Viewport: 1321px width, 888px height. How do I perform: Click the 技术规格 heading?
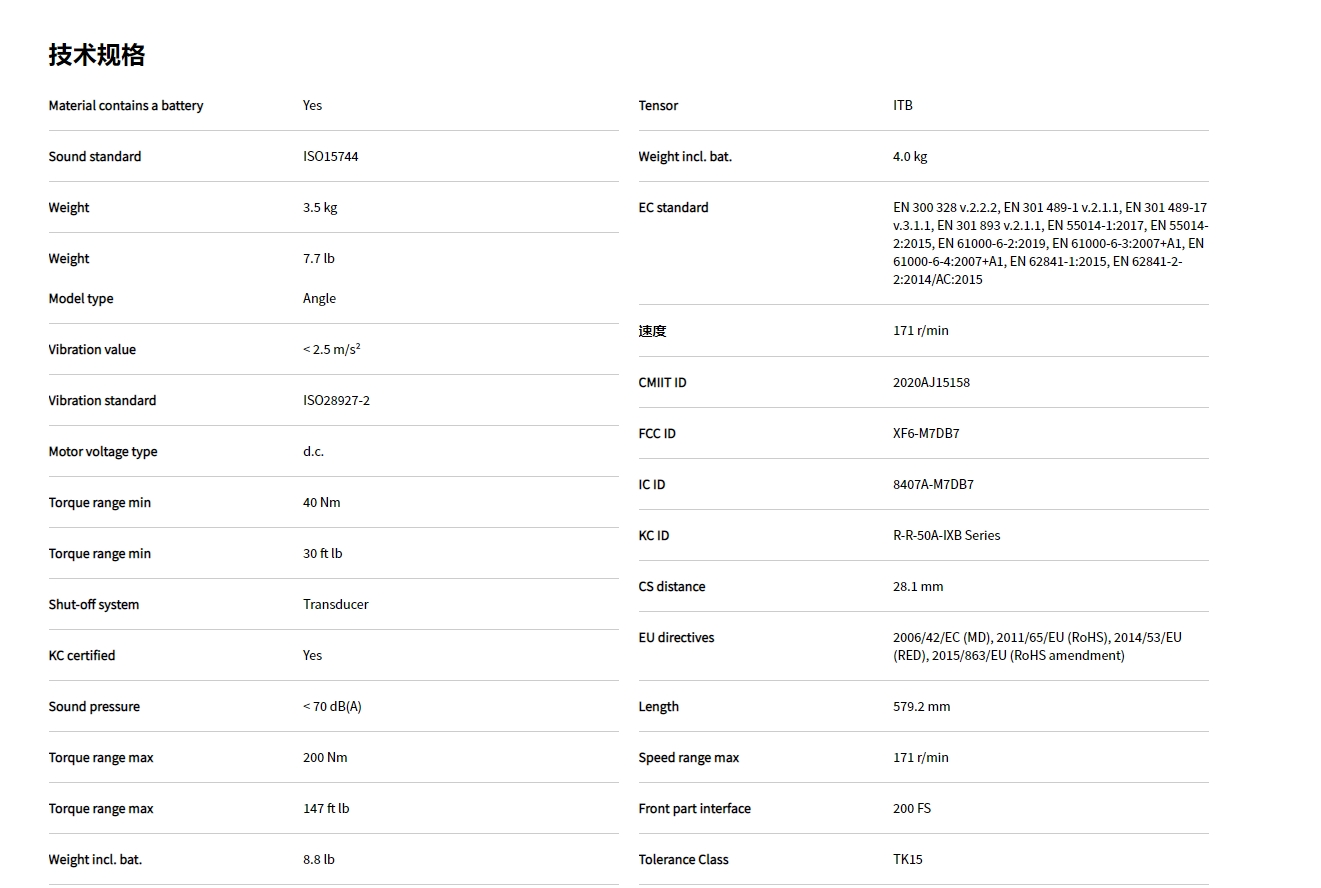click(97, 55)
